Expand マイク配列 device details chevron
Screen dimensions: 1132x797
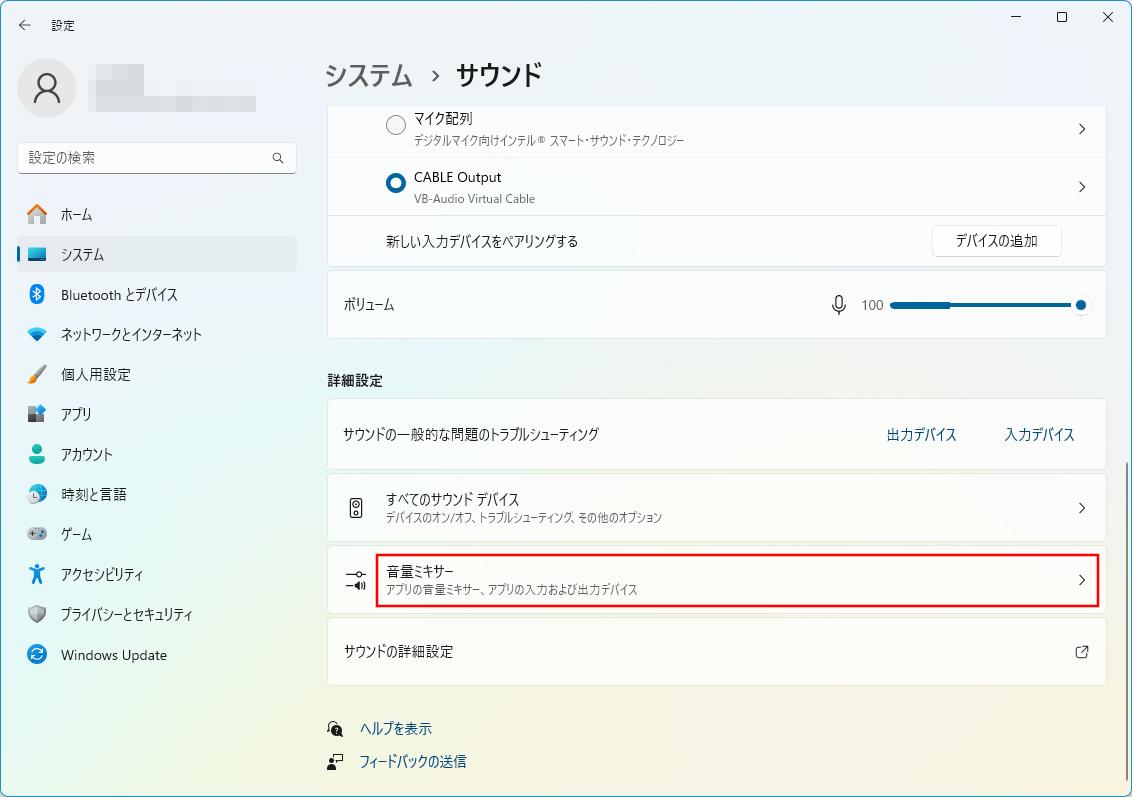[x=1081, y=129]
